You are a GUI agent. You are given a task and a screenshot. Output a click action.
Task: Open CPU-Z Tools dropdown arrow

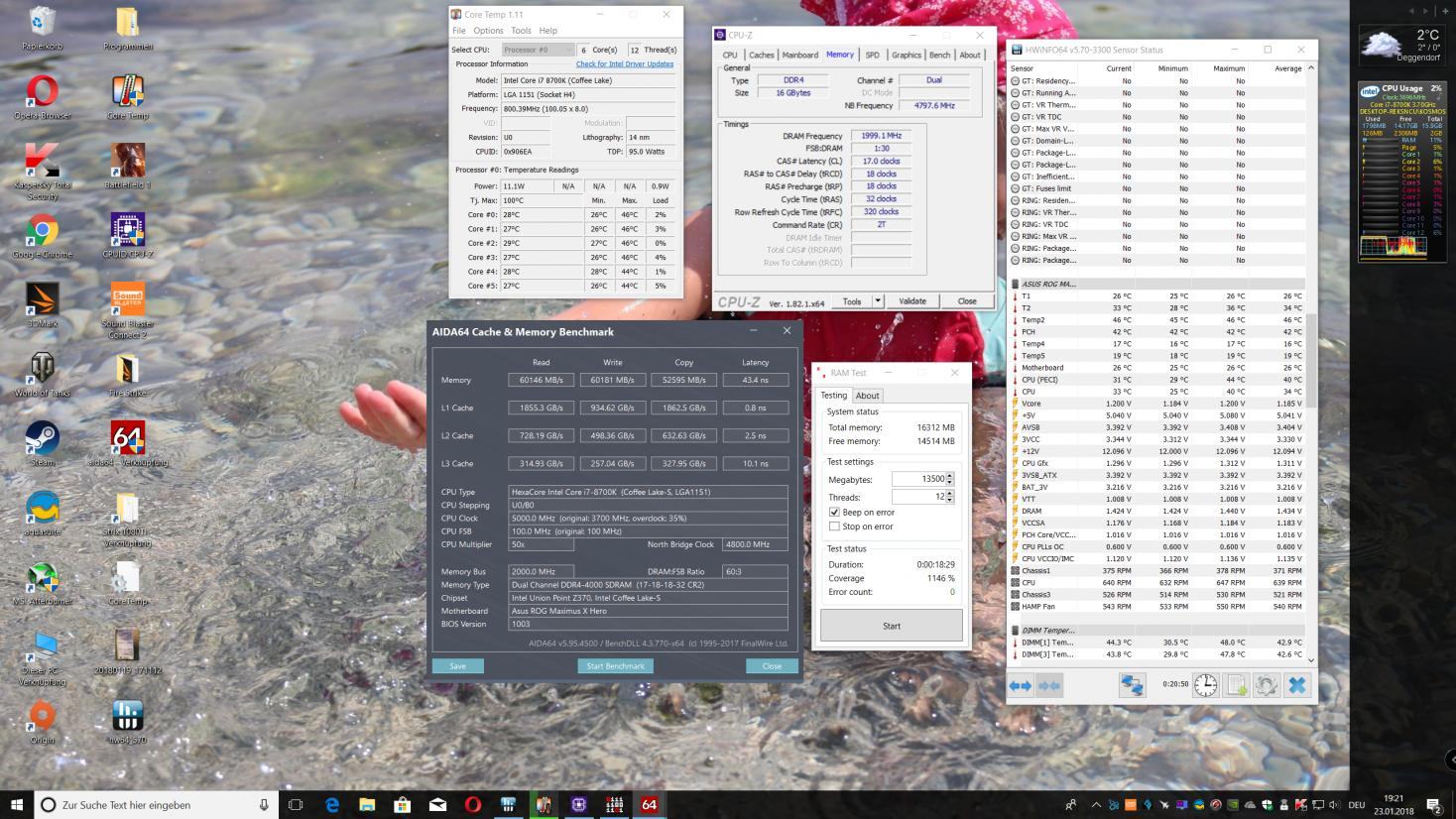point(878,301)
